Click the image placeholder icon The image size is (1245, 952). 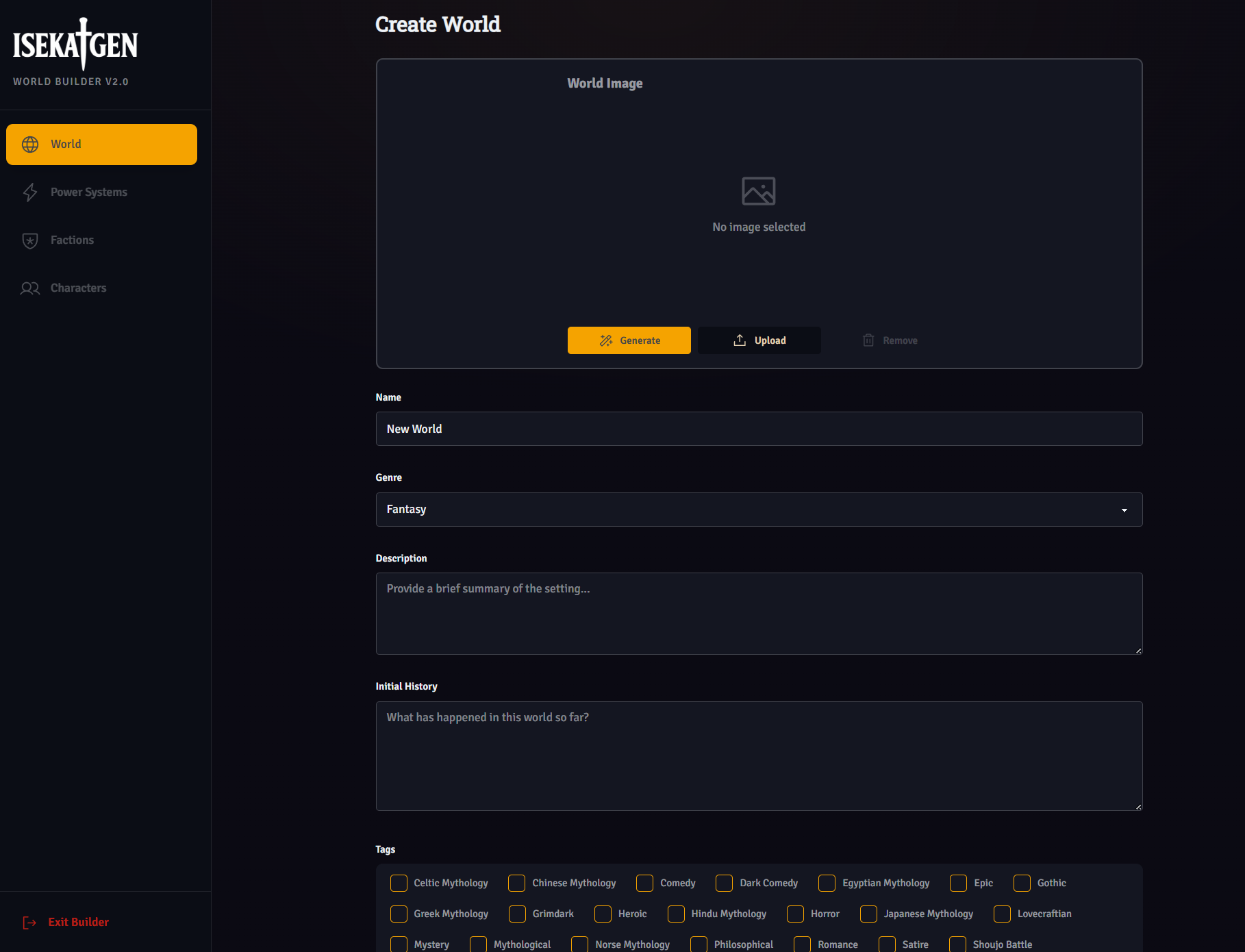pos(759,191)
